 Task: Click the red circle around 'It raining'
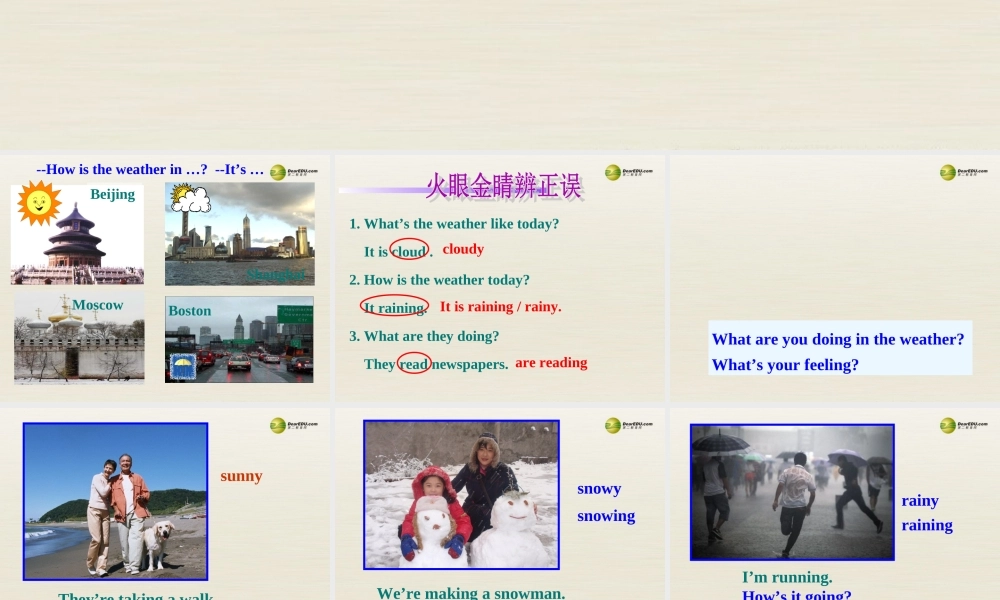[x=392, y=306]
